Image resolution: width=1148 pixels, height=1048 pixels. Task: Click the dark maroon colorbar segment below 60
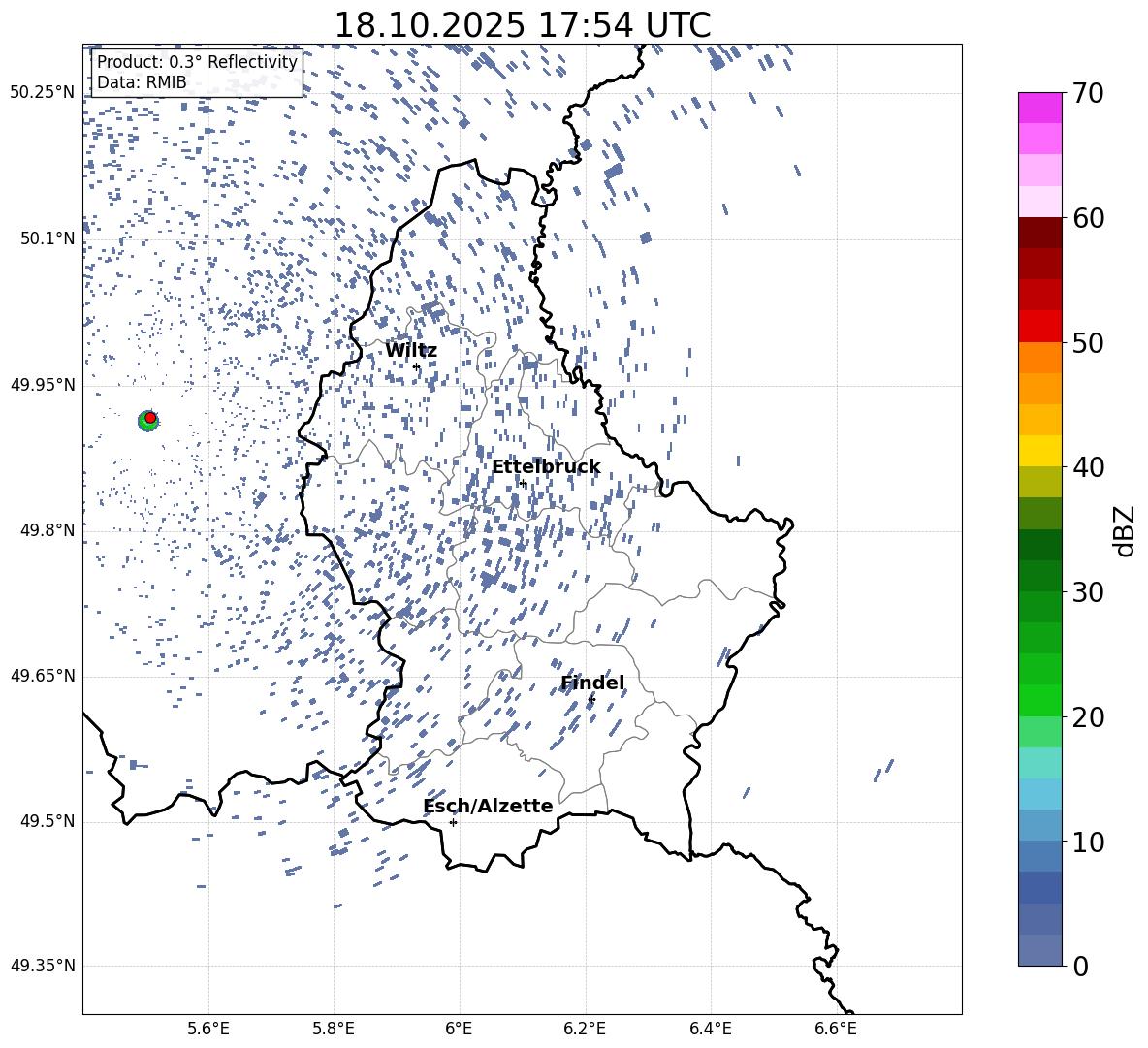(x=1040, y=234)
